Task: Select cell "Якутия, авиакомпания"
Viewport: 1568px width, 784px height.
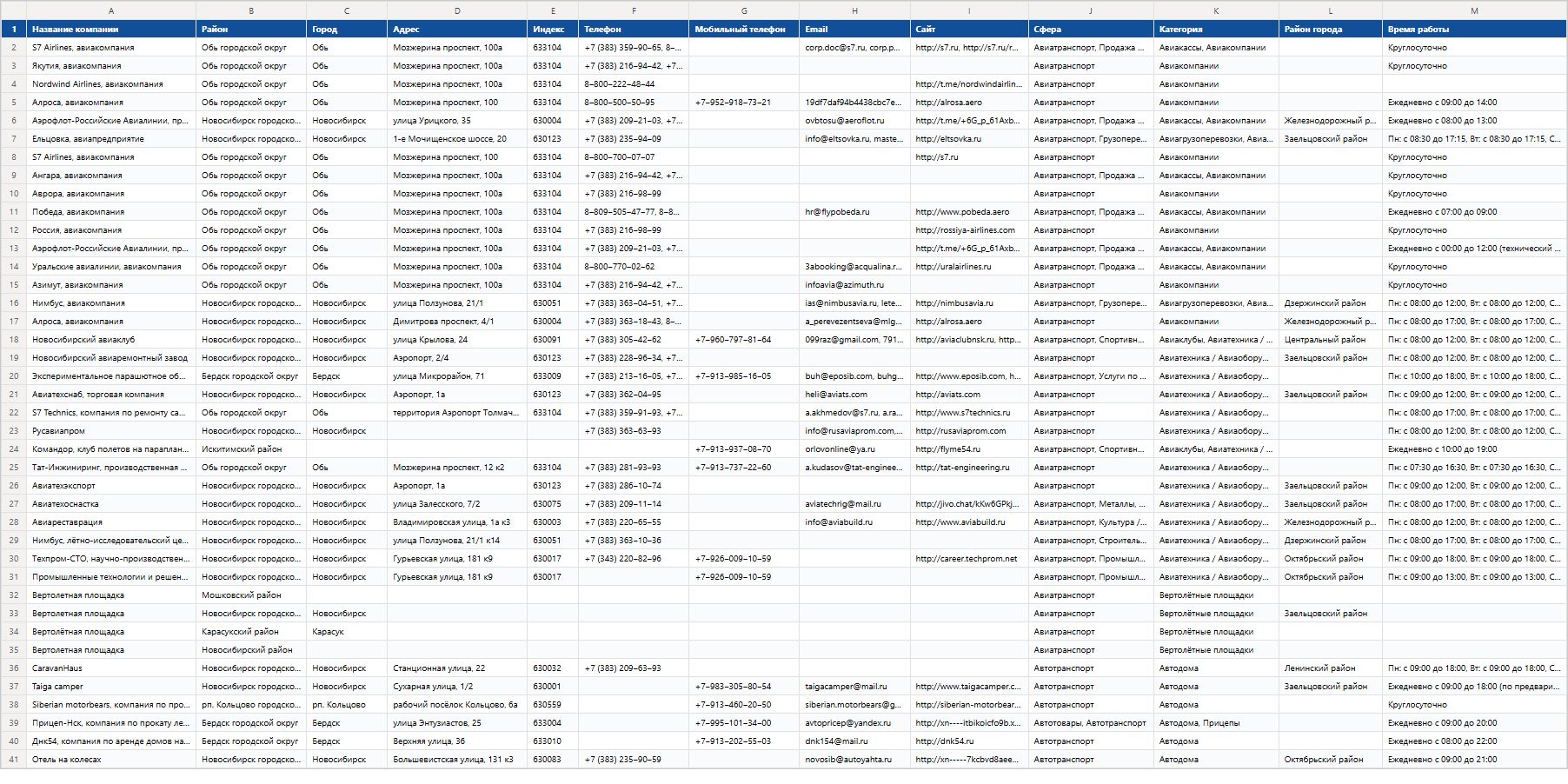Action: coord(111,66)
